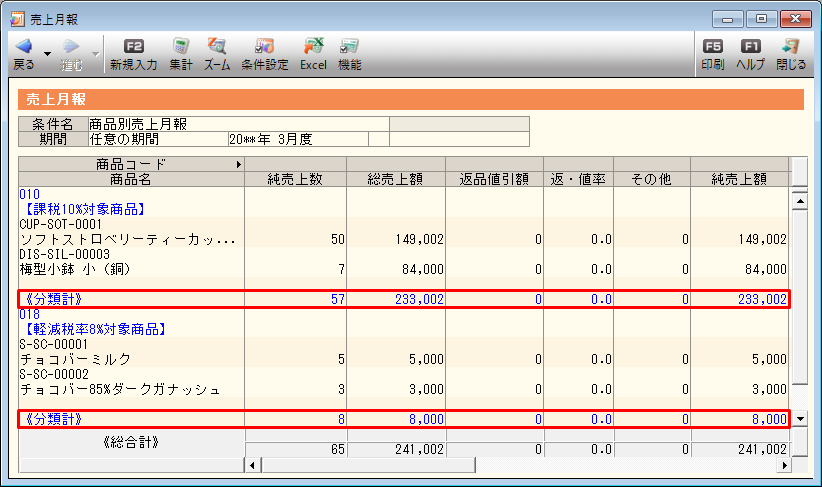Click the vertical scrollbar up arrow

[x=799, y=200]
